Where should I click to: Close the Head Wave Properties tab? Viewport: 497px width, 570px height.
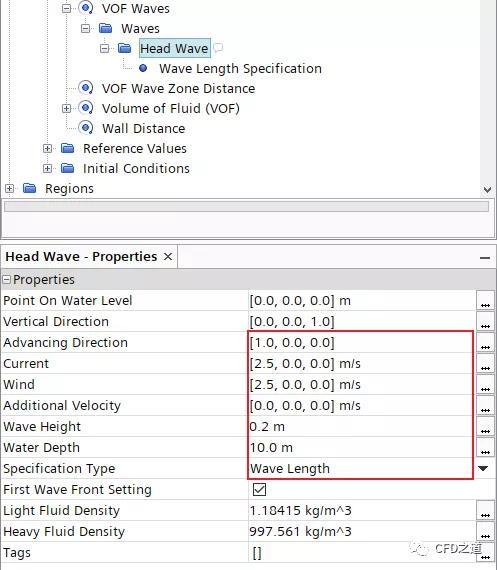click(x=168, y=257)
